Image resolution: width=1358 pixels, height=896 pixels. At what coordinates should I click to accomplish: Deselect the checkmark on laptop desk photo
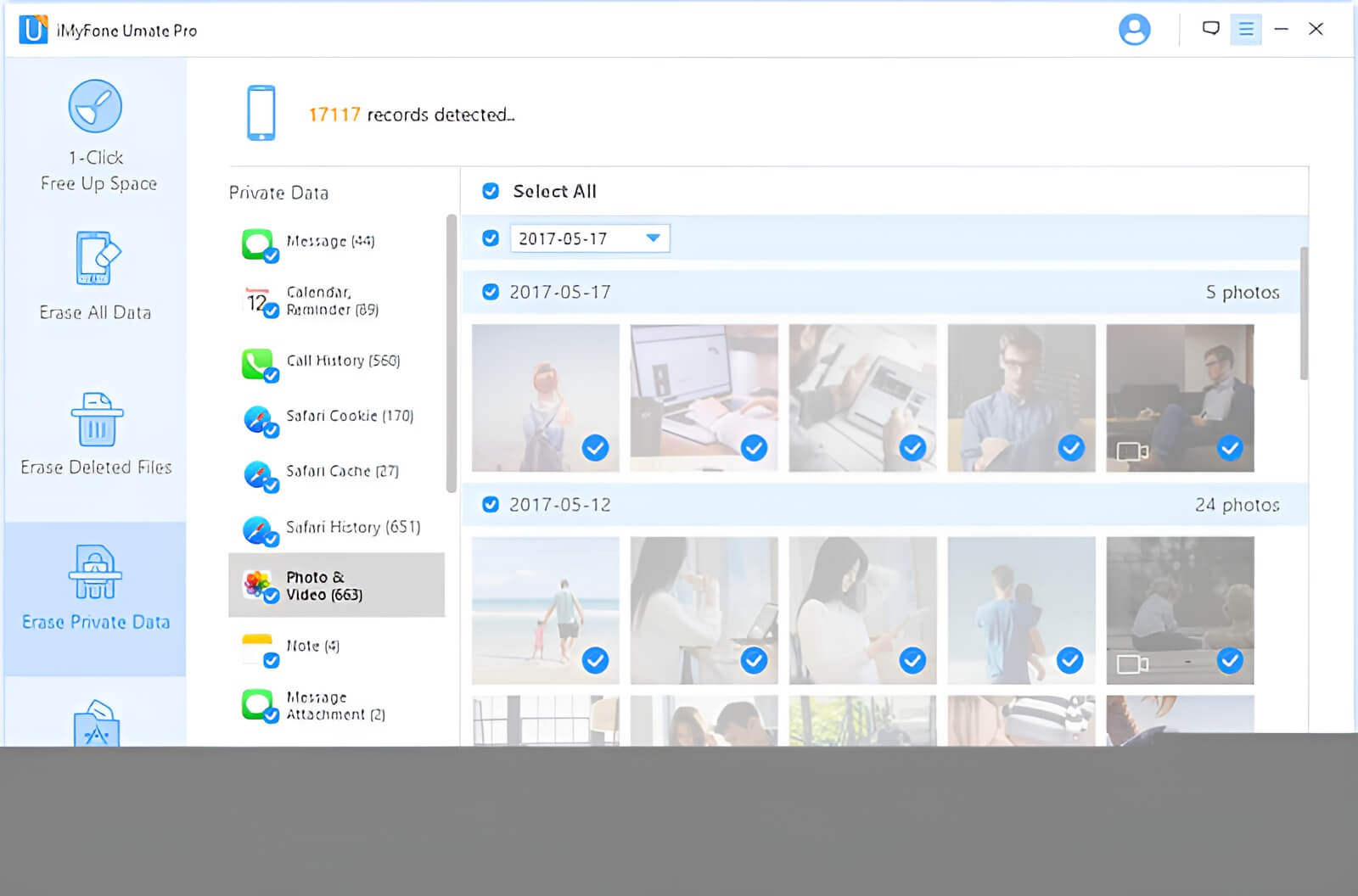click(x=754, y=447)
